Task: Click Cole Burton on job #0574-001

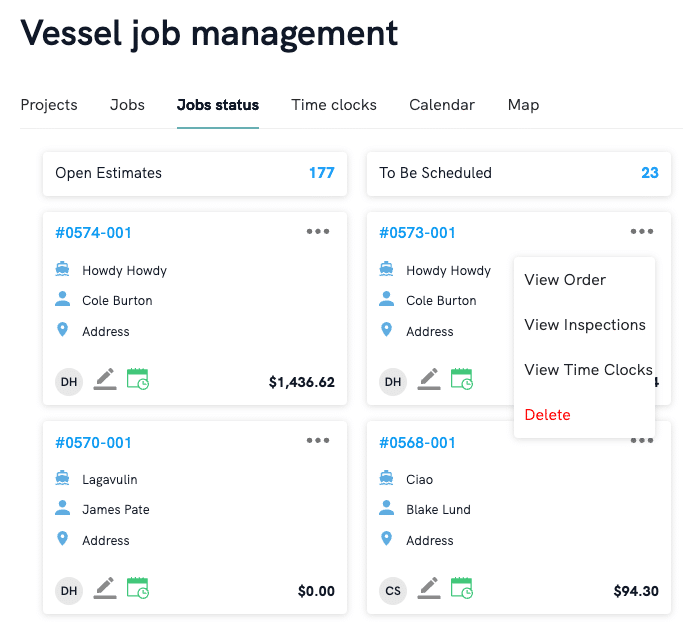Action: [117, 301]
